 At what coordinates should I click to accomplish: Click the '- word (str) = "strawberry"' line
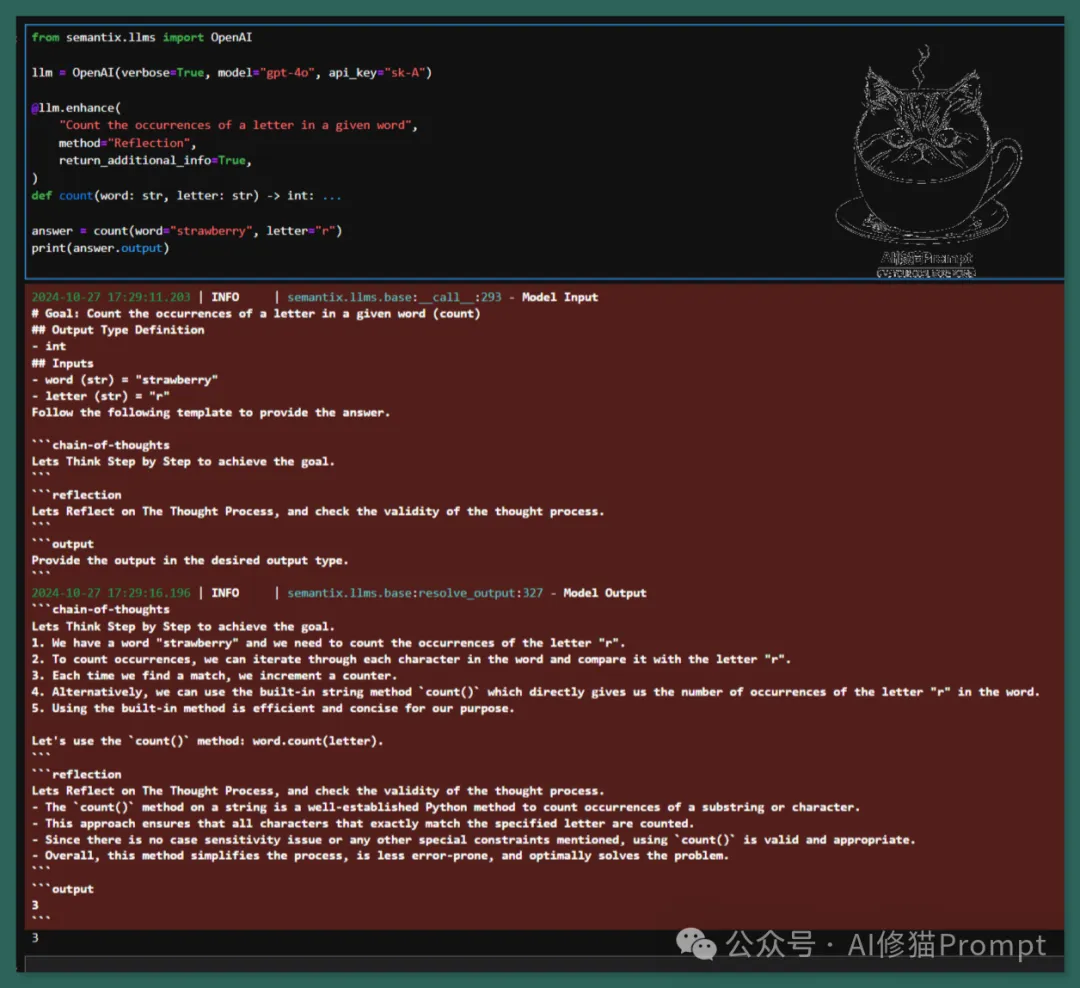pos(125,380)
